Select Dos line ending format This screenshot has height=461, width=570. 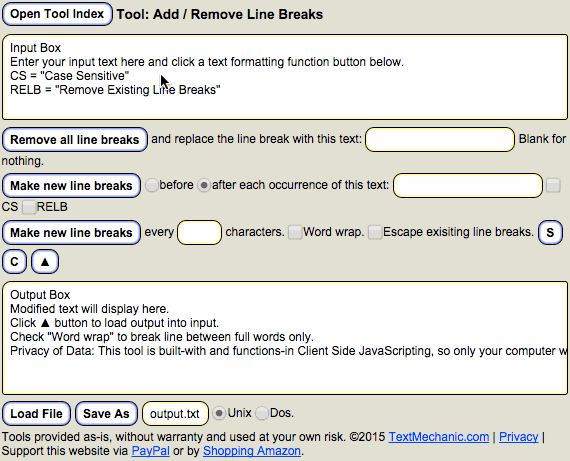[x=262, y=413]
